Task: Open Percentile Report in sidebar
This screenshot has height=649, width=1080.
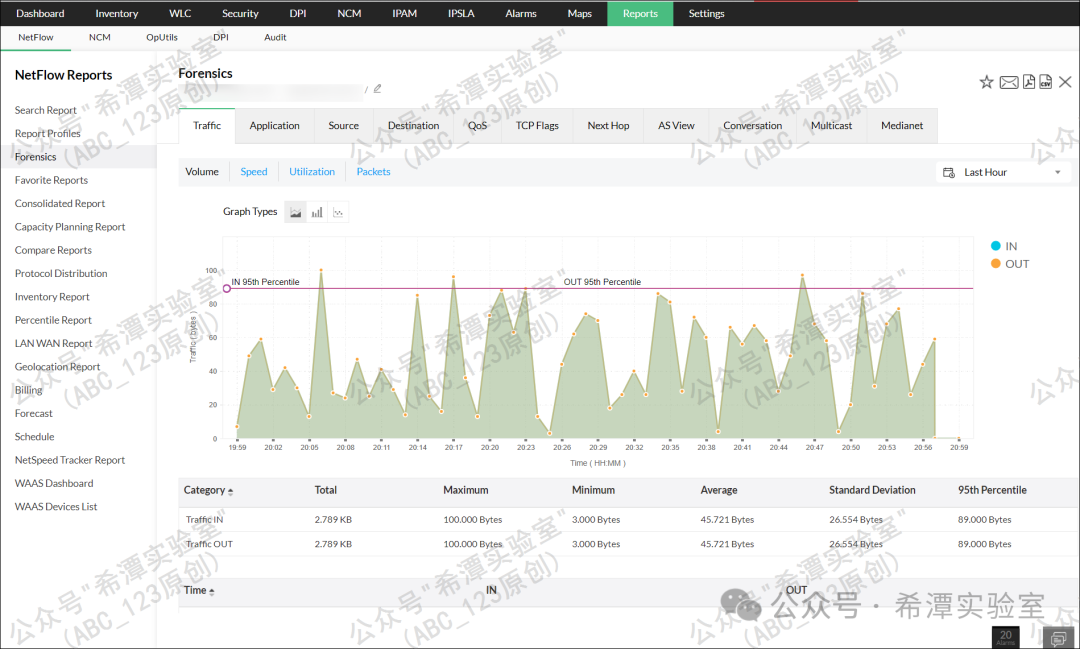Action: [53, 320]
